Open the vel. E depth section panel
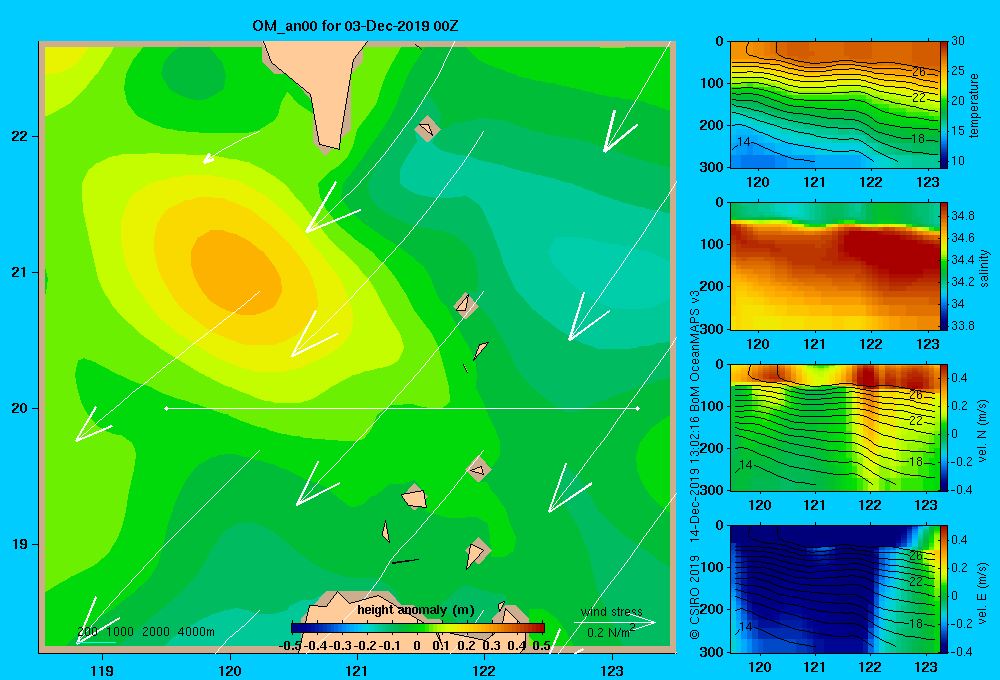 [834, 589]
